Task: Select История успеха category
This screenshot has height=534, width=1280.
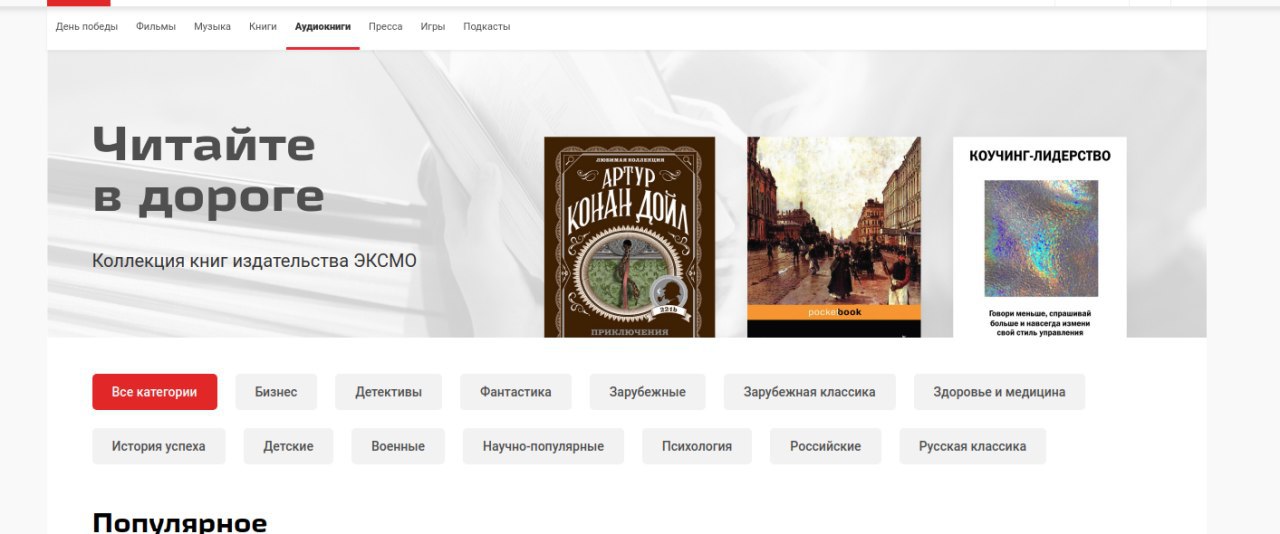Action: (x=159, y=446)
